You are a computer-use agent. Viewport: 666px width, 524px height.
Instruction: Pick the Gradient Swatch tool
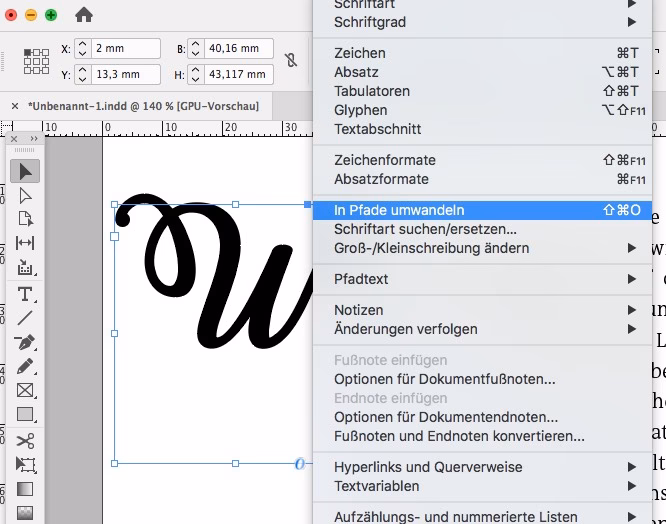click(x=25, y=489)
